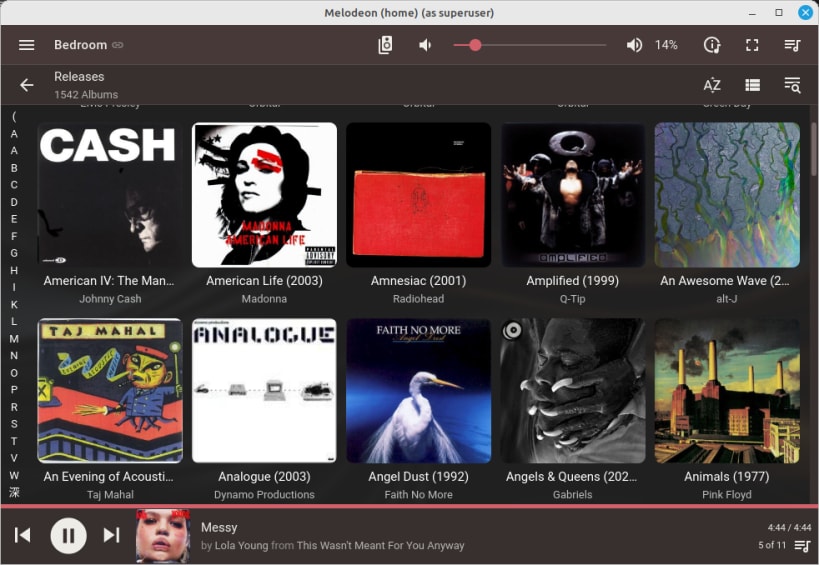
Task: Open Gabriels Angels & Queens cover
Action: [572, 391]
